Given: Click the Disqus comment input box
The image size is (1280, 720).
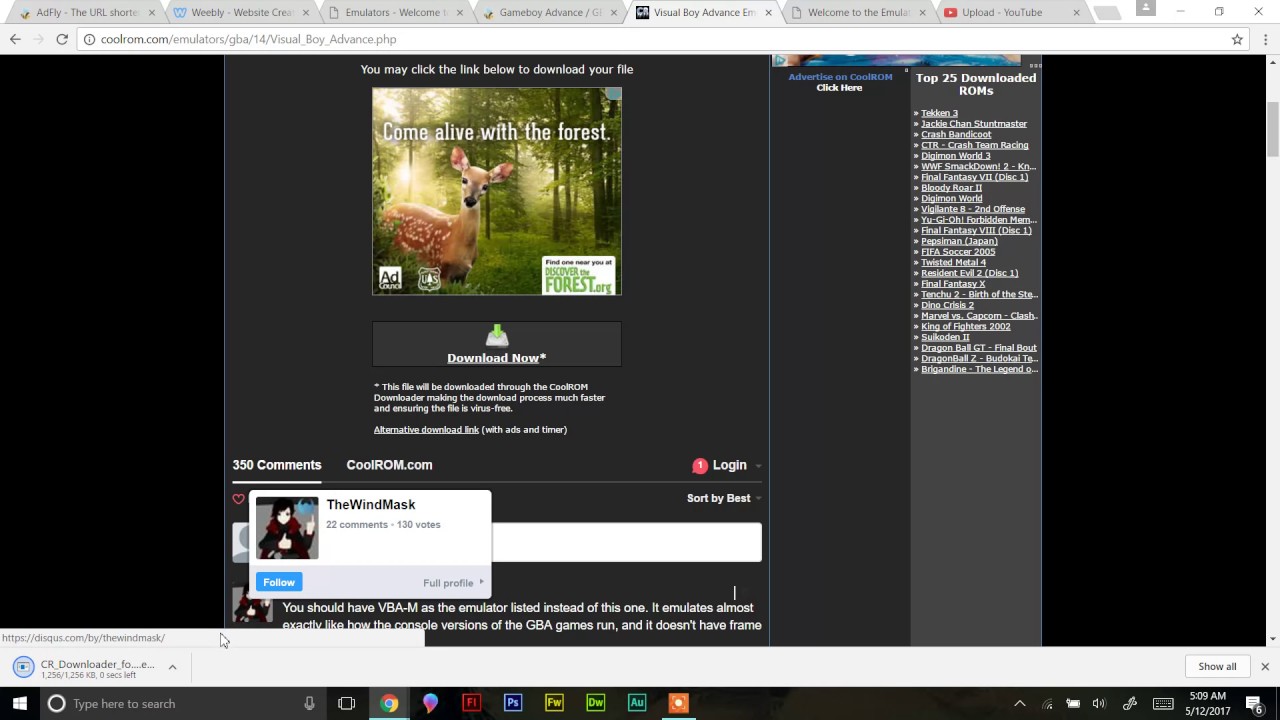Looking at the screenshot, I should pyautogui.click(x=626, y=542).
